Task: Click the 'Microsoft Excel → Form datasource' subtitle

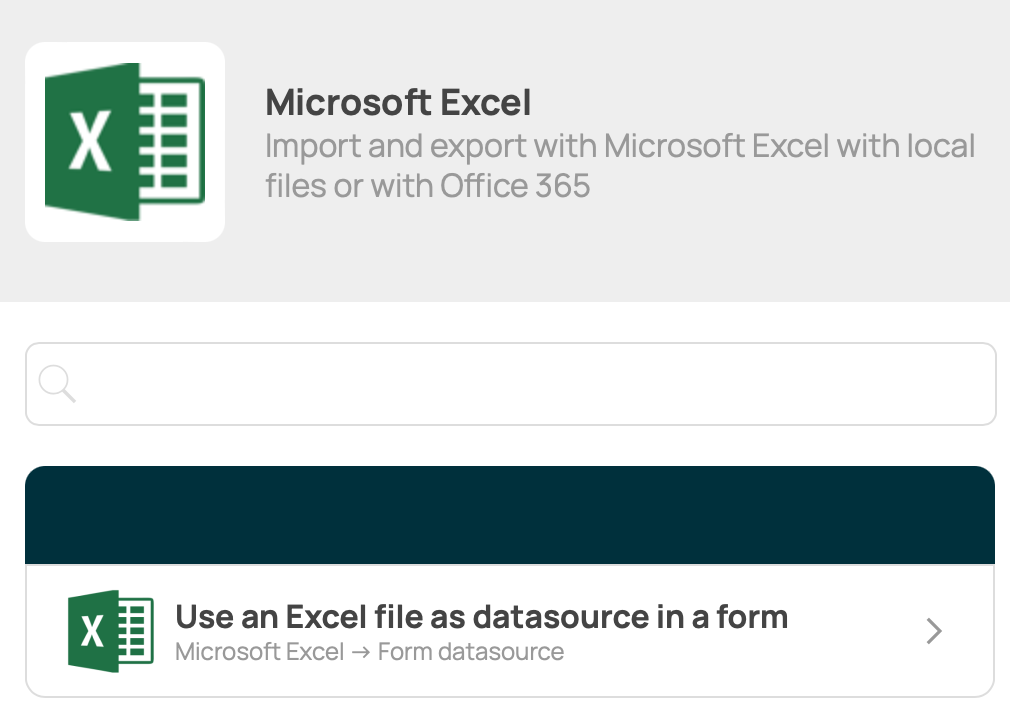Action: click(x=369, y=651)
